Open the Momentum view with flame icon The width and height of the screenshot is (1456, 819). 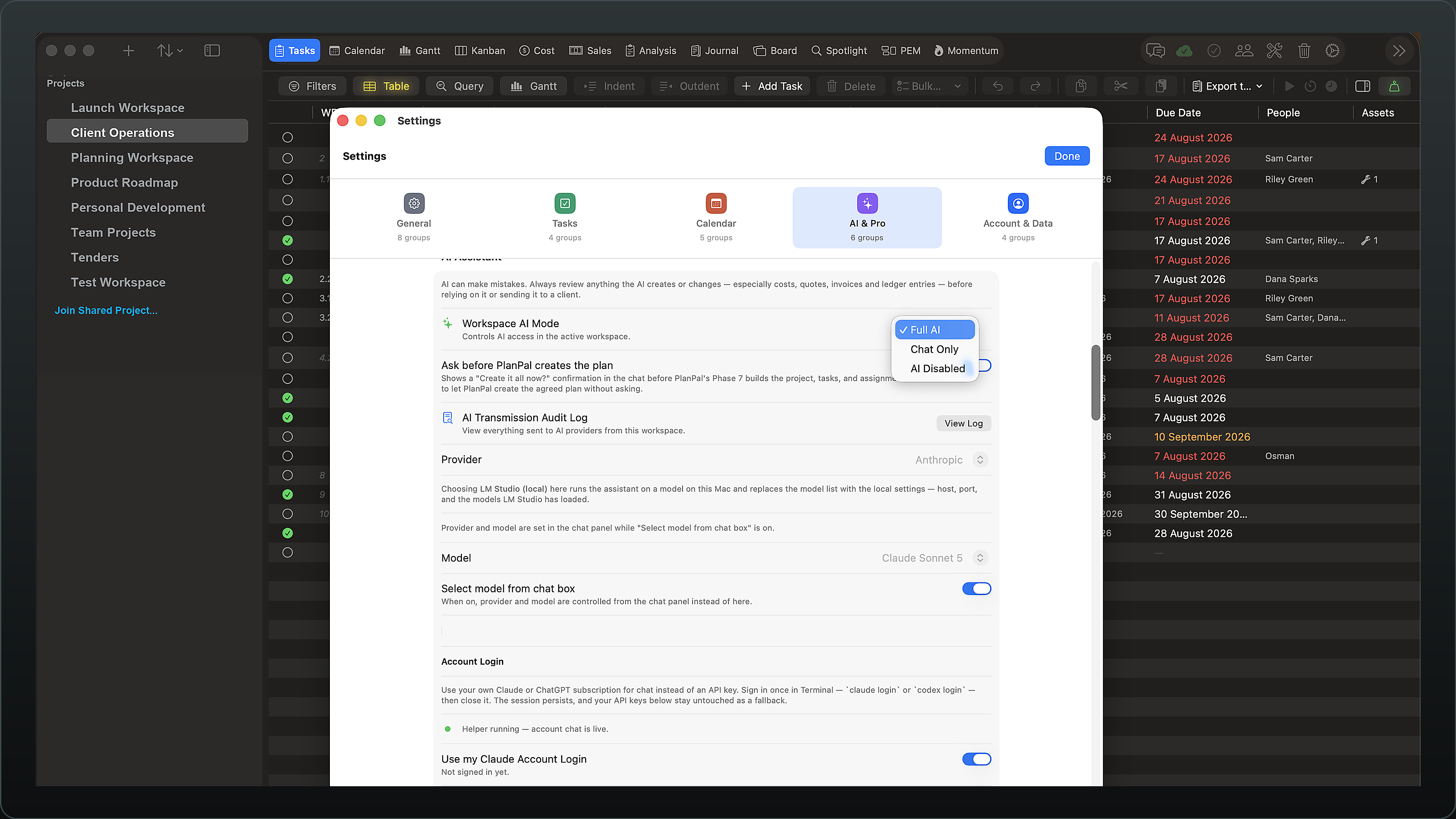(966, 51)
